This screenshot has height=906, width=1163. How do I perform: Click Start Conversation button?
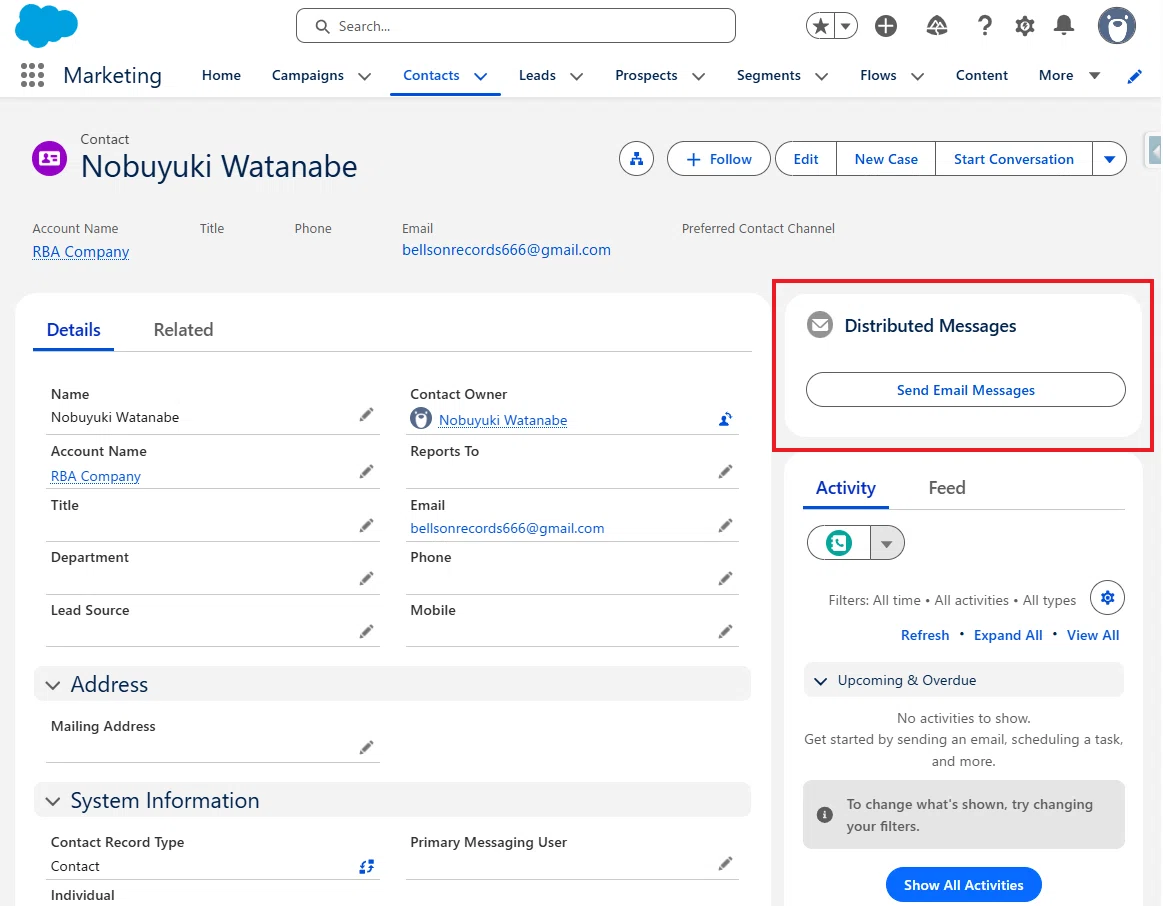click(1013, 159)
